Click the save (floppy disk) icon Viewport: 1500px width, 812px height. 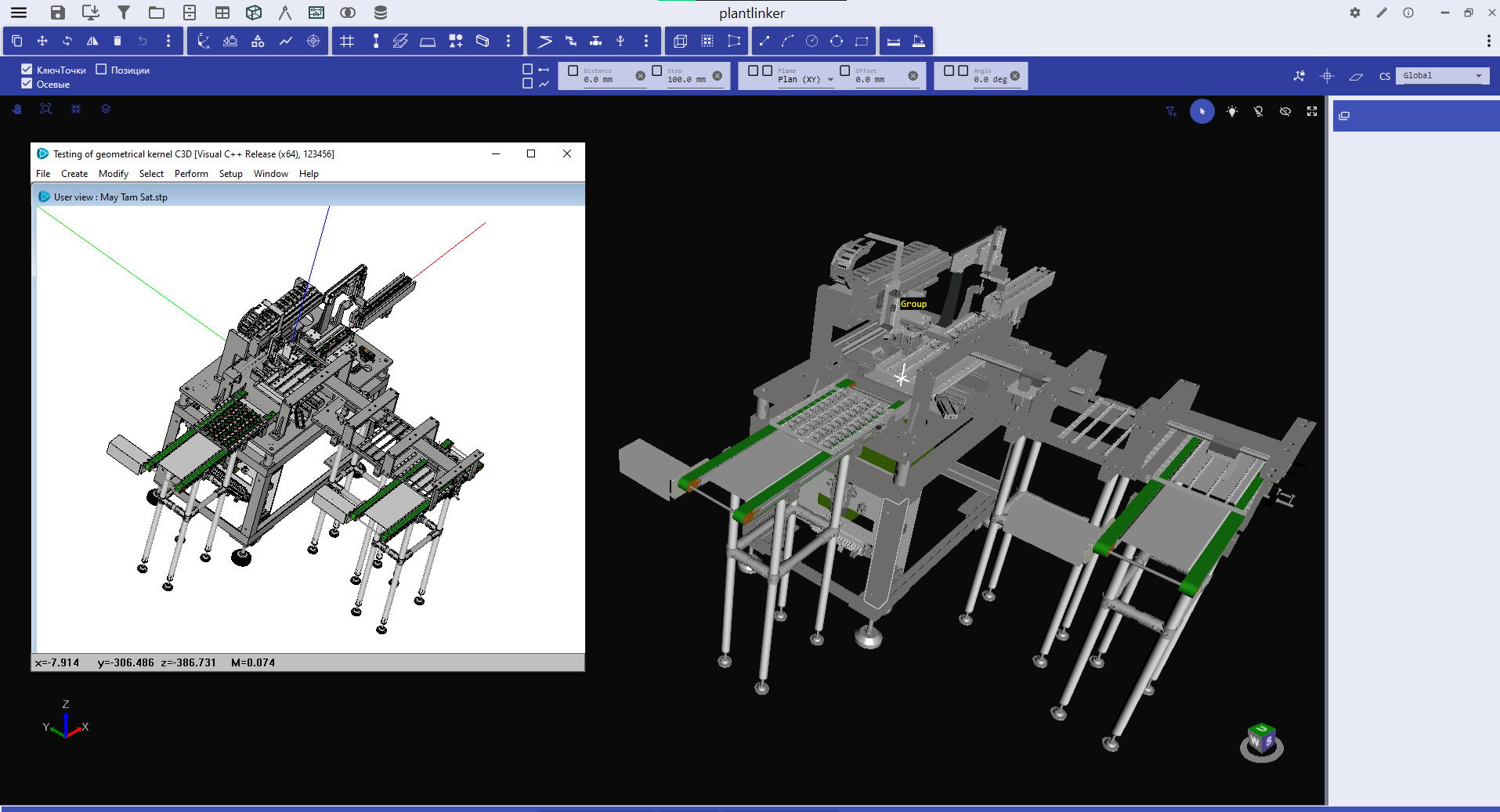pyautogui.click(x=57, y=13)
